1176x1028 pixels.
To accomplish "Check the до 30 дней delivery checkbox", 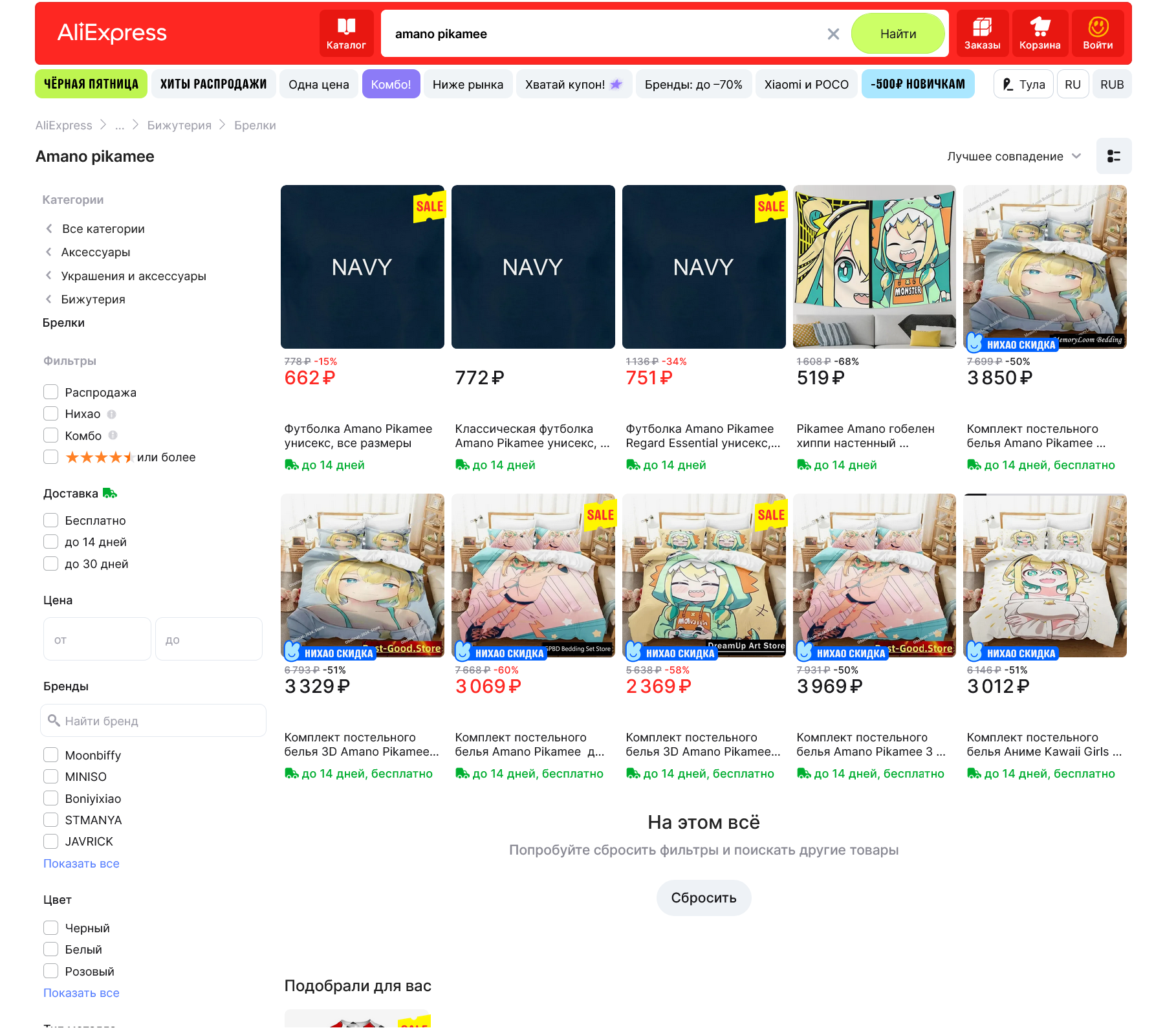I will click(50, 563).
